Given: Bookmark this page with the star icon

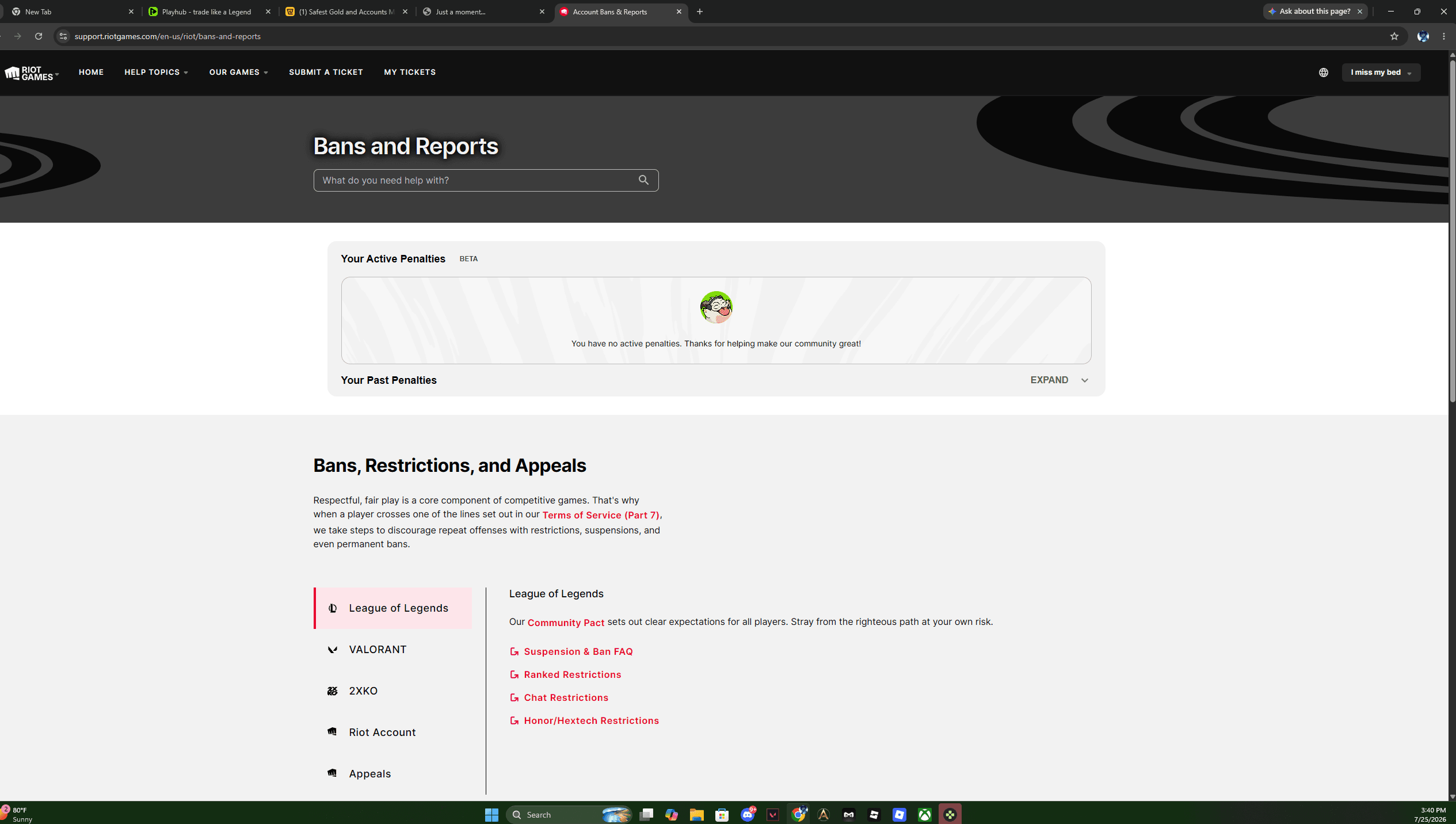Looking at the screenshot, I should (x=1394, y=36).
